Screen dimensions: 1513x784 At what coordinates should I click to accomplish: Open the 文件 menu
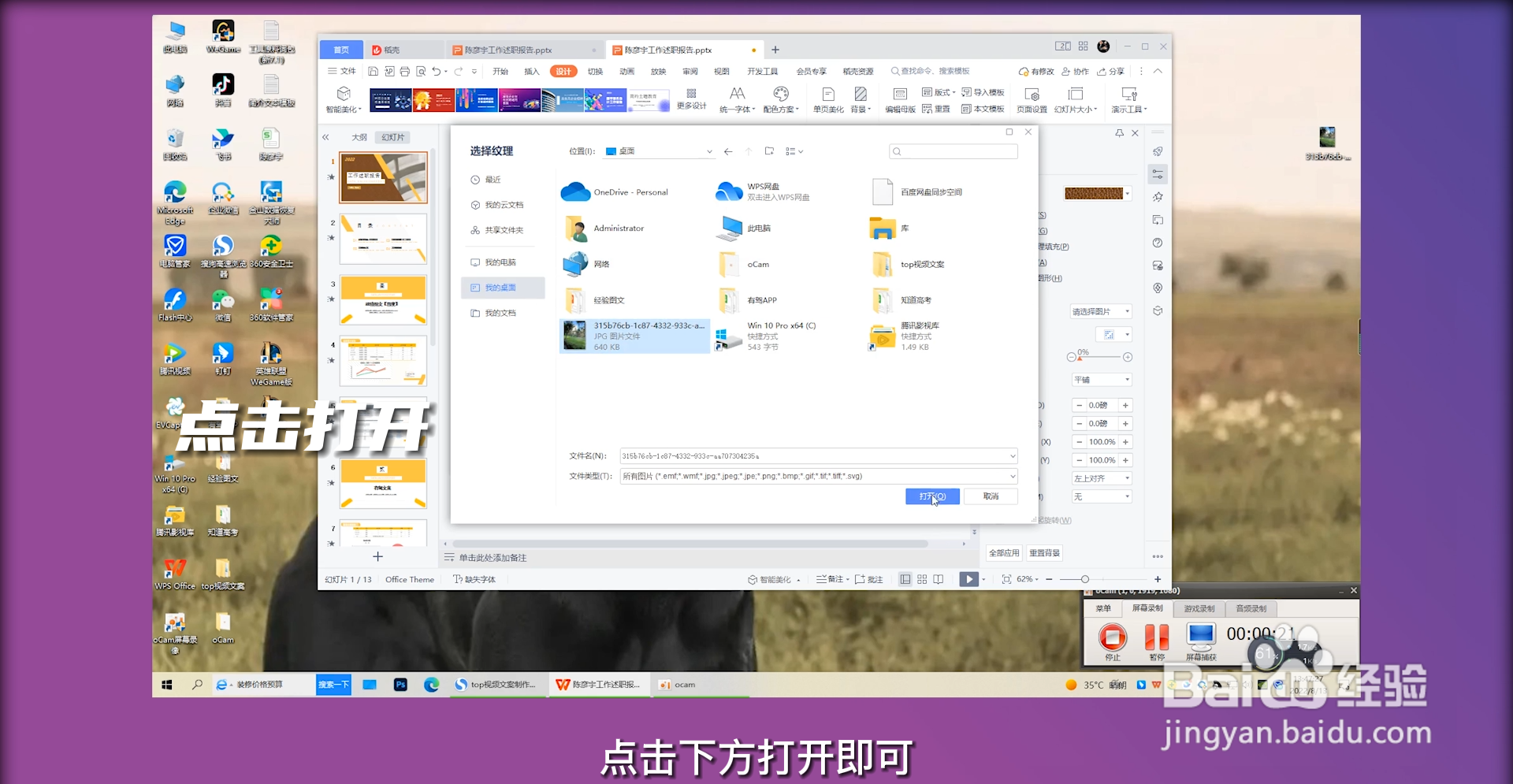pyautogui.click(x=342, y=71)
